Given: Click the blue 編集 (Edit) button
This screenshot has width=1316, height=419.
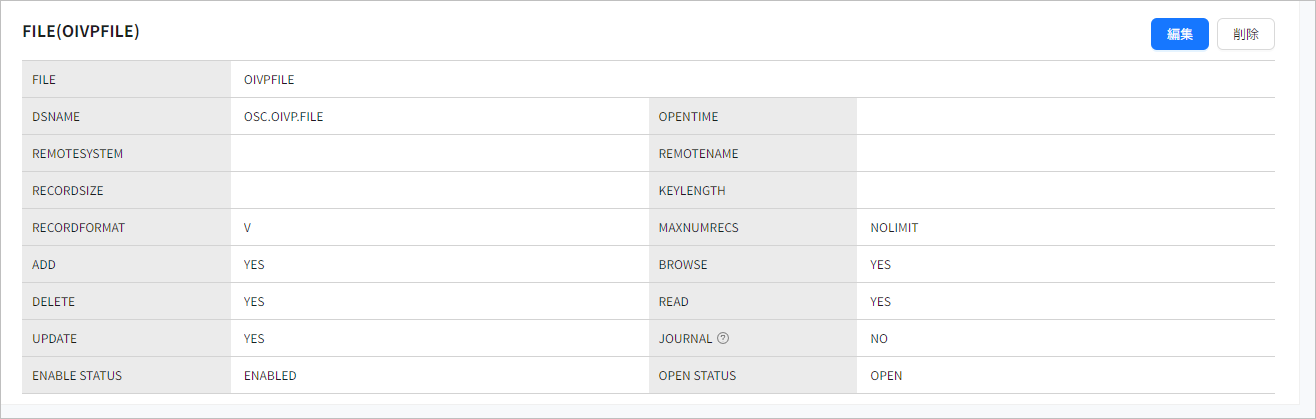Looking at the screenshot, I should coord(1180,34).
